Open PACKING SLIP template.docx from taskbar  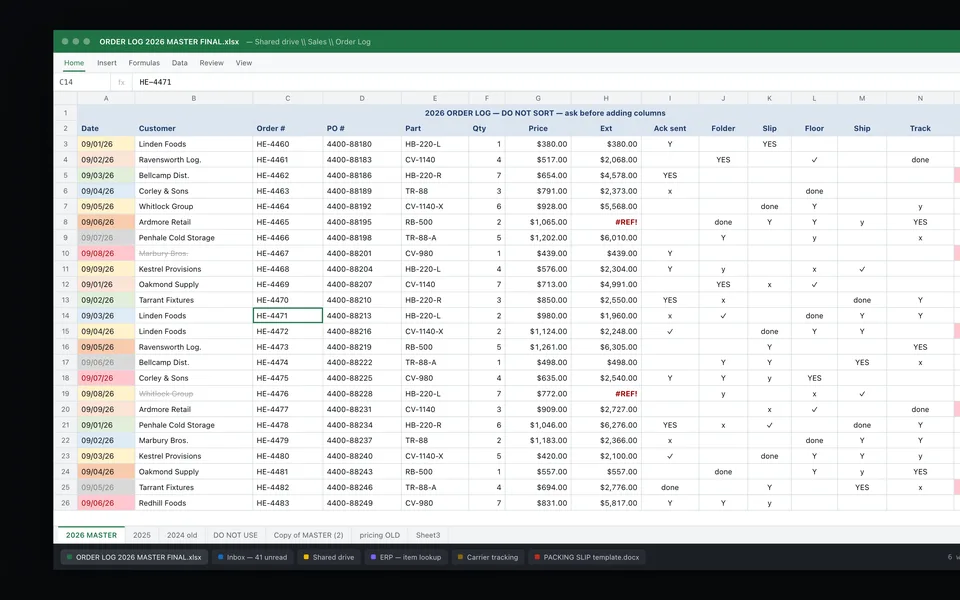[587, 557]
